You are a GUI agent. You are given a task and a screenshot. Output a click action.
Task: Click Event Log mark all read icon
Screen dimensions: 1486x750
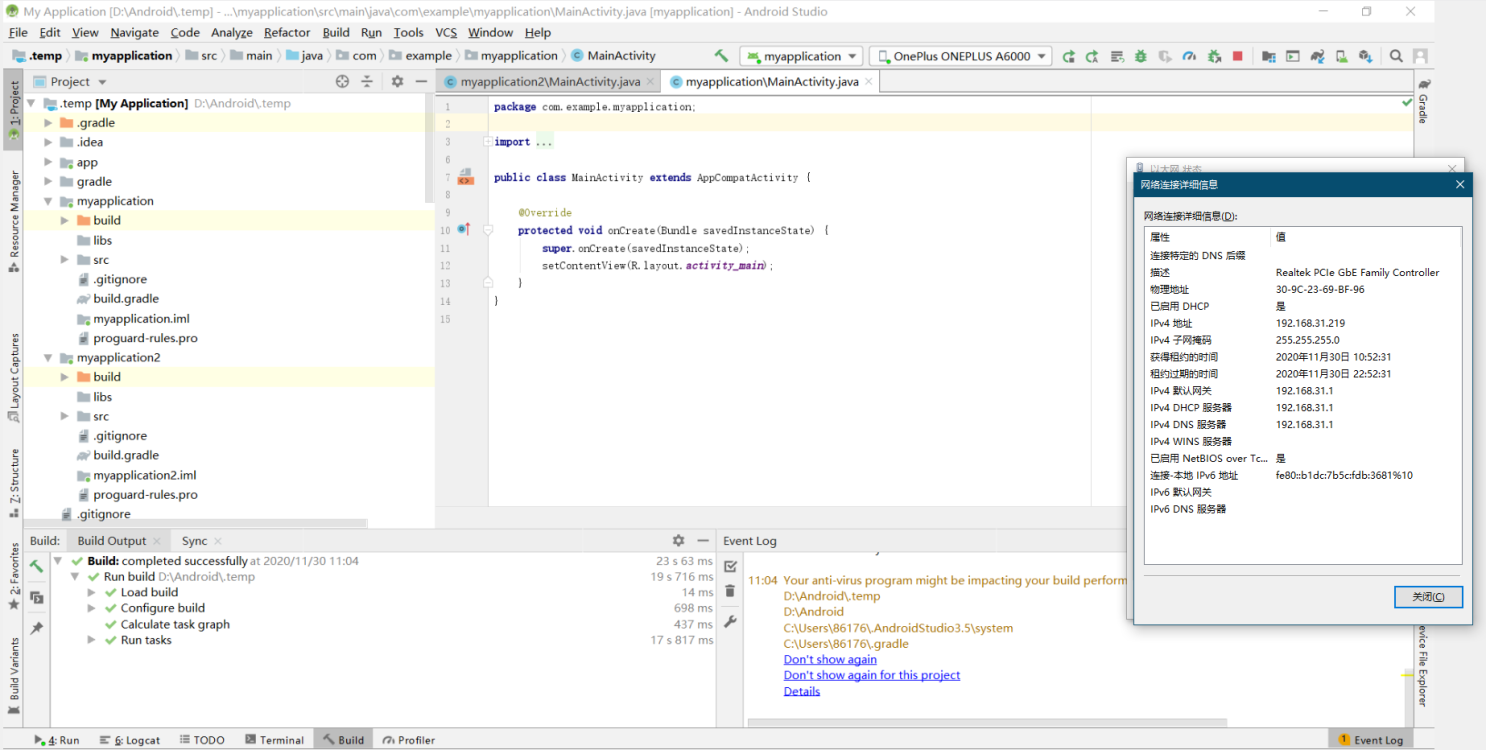pyautogui.click(x=730, y=566)
